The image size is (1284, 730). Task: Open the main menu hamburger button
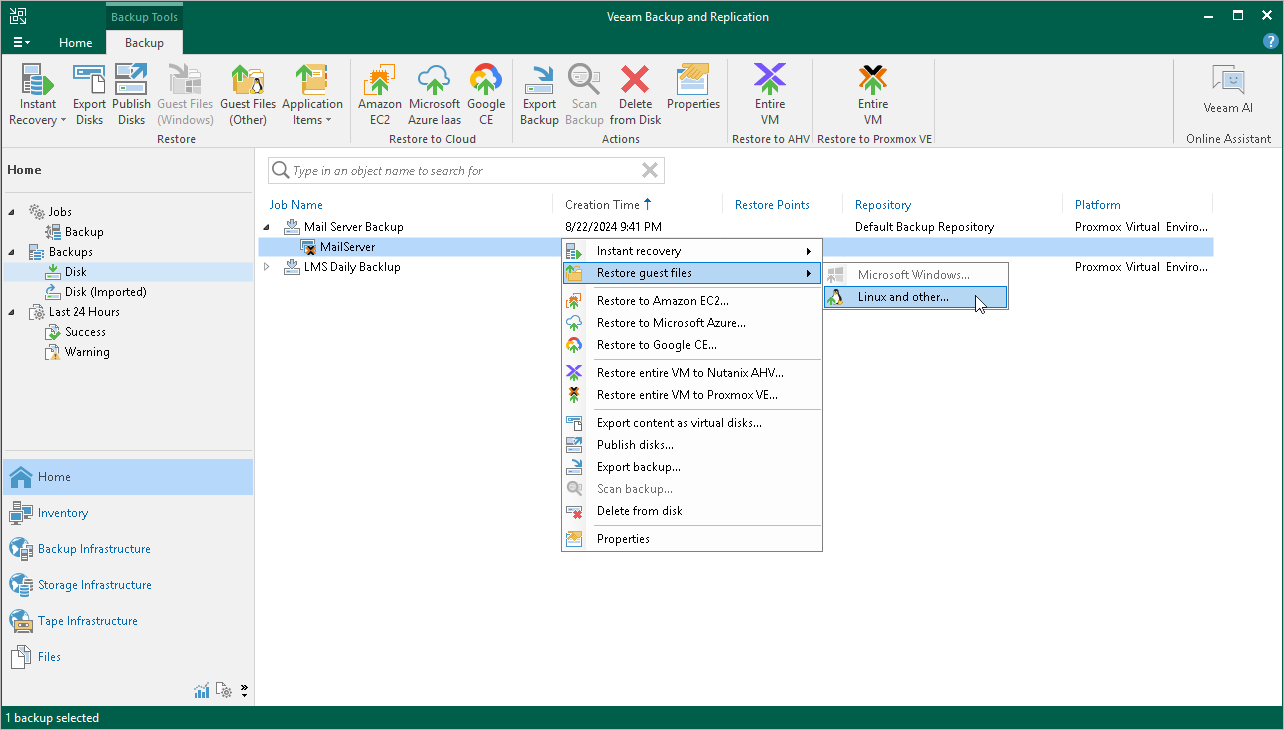[x=21, y=42]
